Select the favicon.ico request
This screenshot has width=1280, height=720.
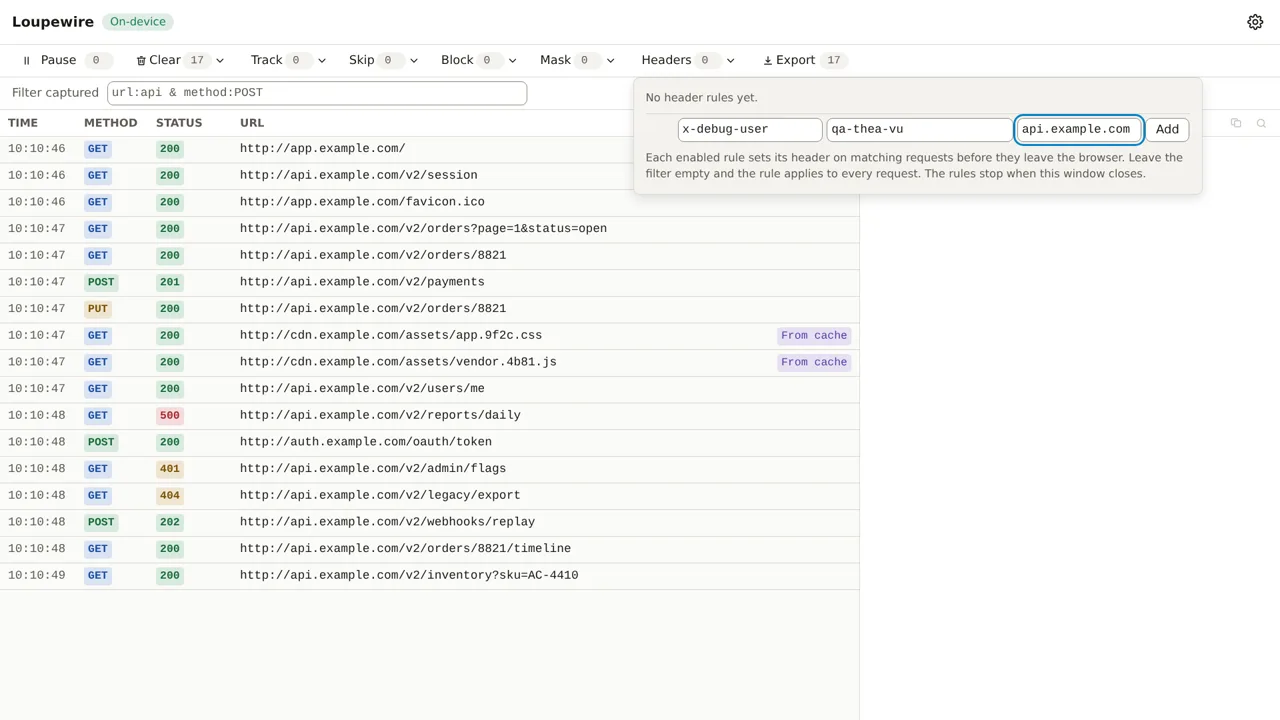coord(429,202)
